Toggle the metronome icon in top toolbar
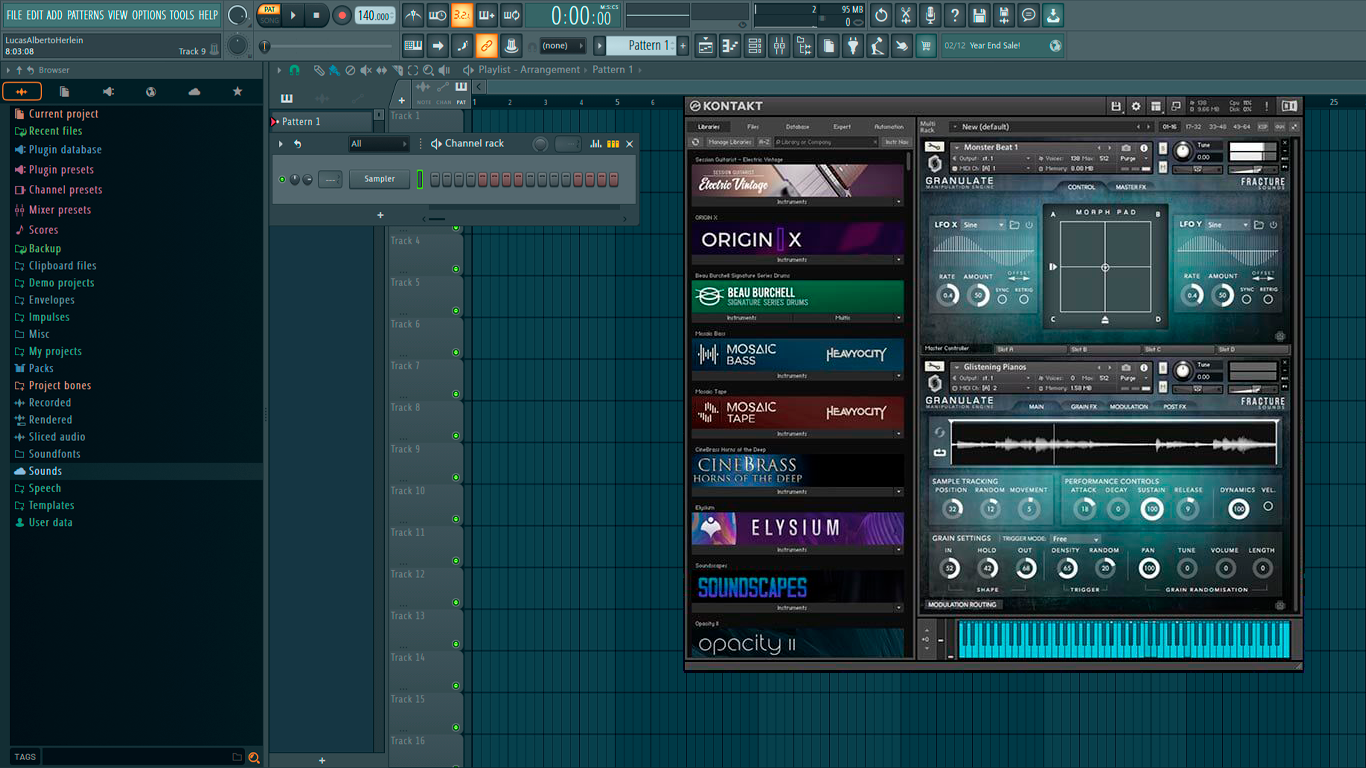The width and height of the screenshot is (1366, 768). tap(413, 15)
